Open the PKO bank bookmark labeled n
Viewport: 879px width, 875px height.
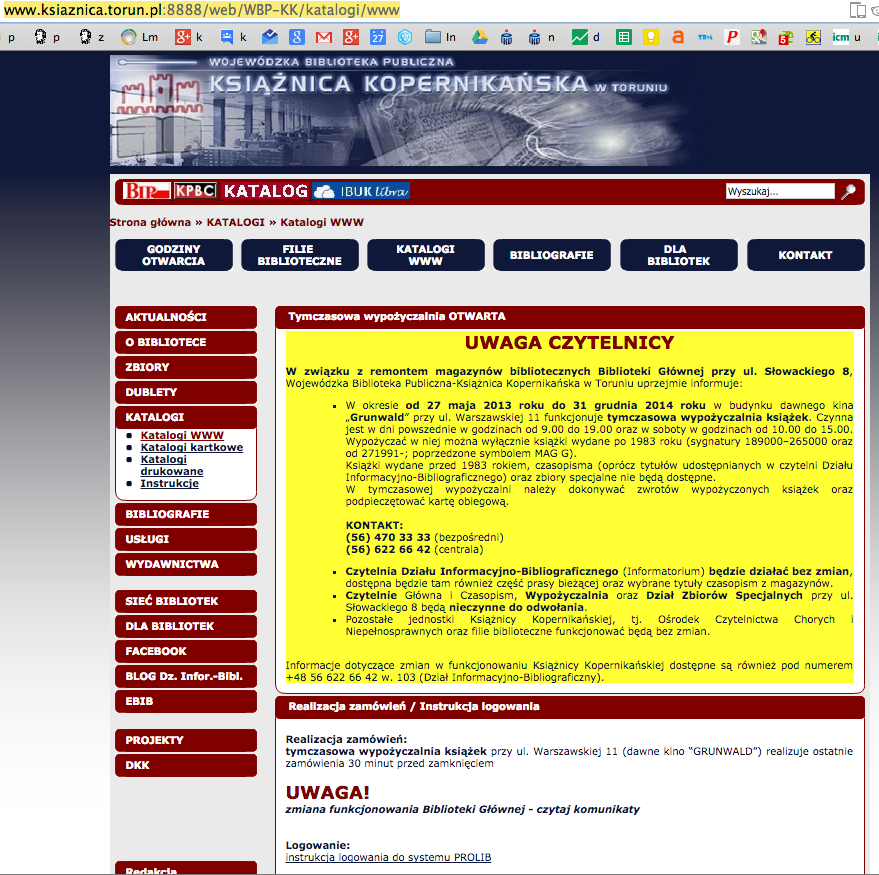click(x=540, y=37)
